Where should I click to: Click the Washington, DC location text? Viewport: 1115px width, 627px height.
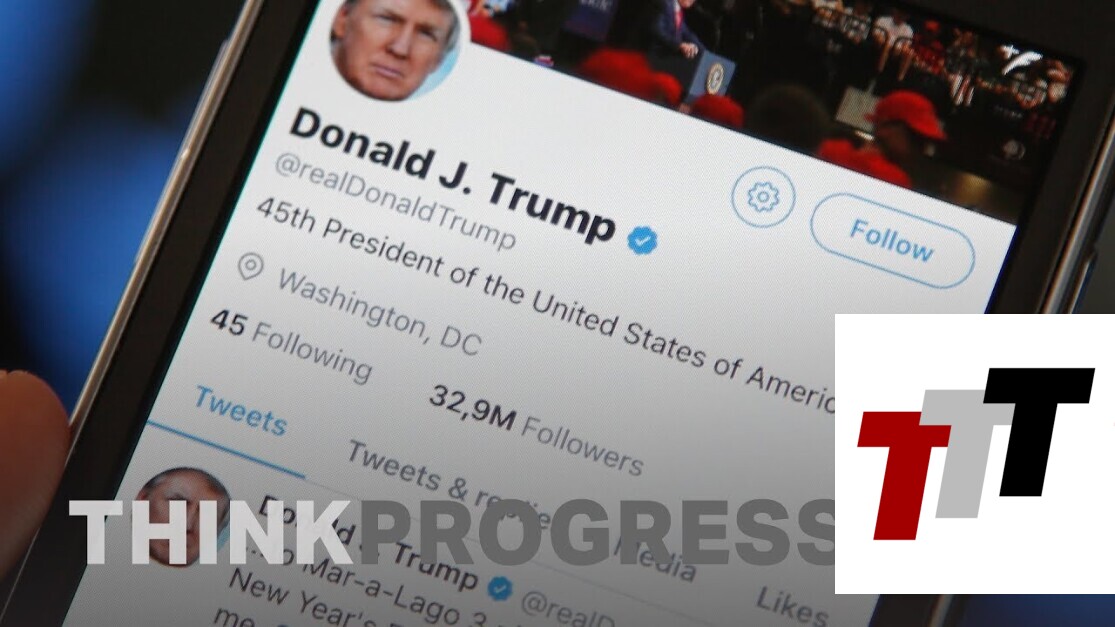pyautogui.click(x=379, y=313)
